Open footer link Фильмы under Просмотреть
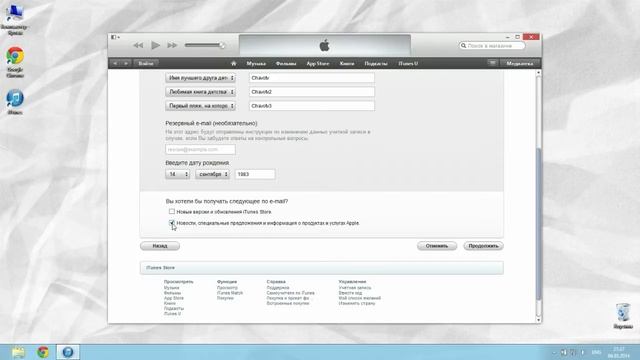The image size is (640, 360). click(172, 293)
